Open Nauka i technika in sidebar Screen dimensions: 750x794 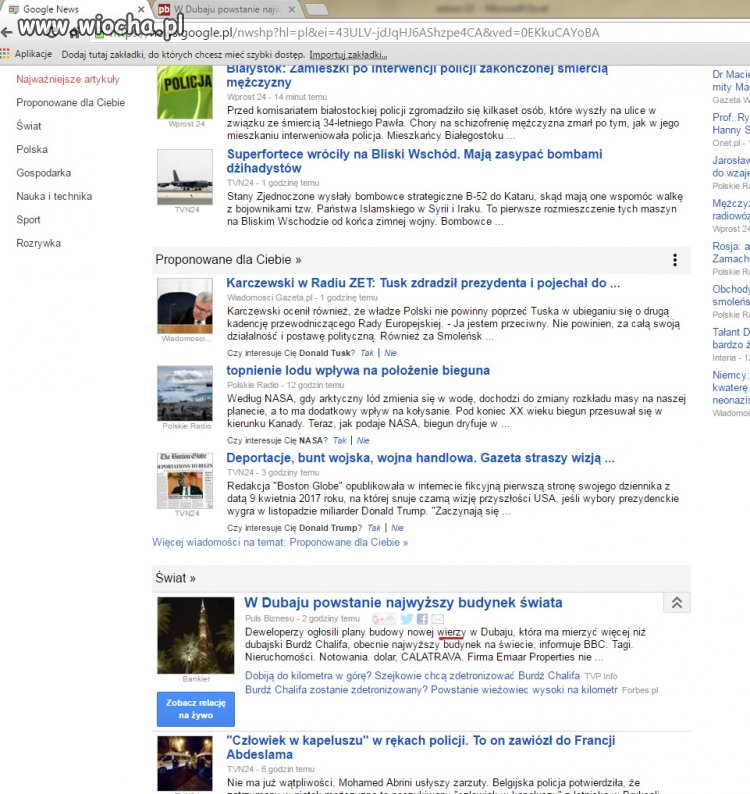point(54,196)
